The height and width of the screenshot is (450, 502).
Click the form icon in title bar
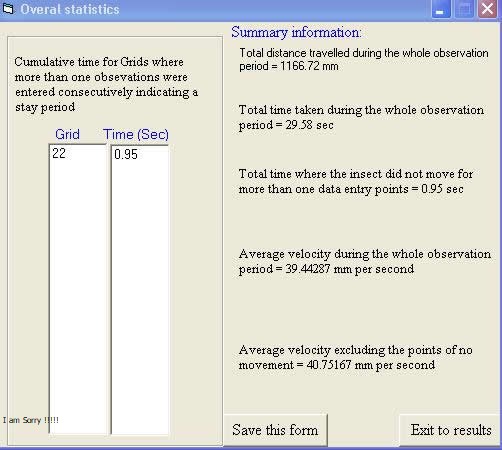[8, 9]
